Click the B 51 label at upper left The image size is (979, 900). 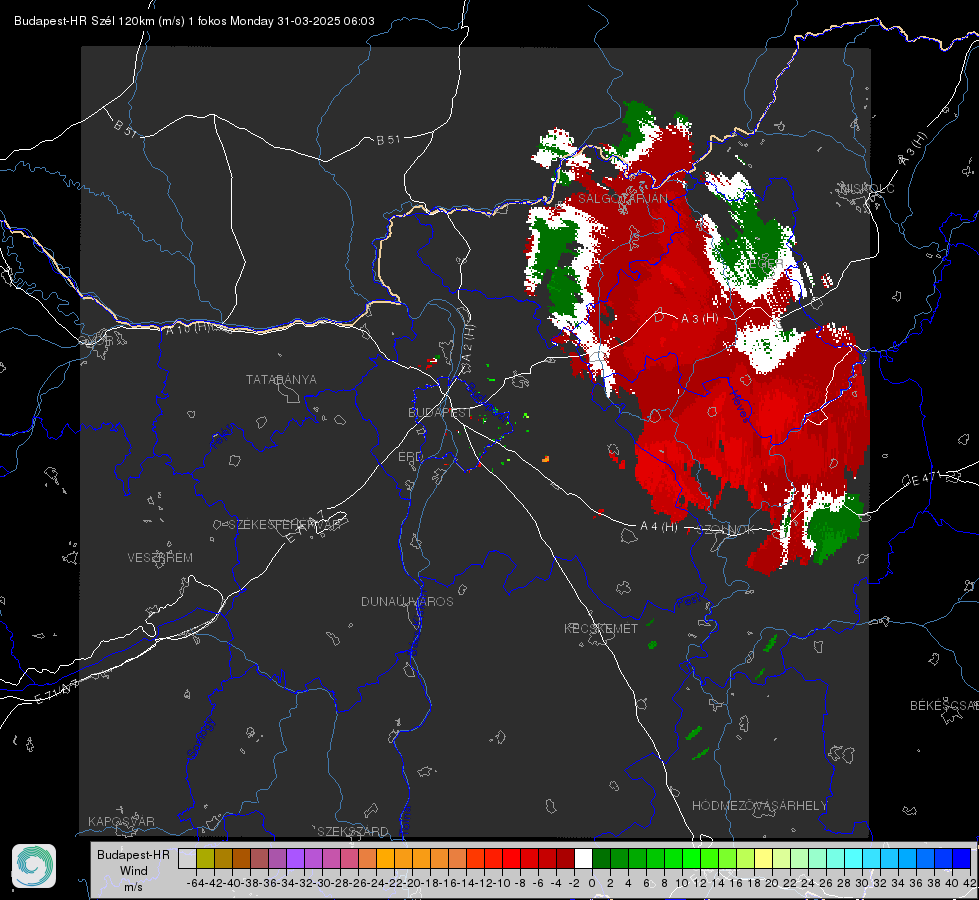[x=125, y=128]
